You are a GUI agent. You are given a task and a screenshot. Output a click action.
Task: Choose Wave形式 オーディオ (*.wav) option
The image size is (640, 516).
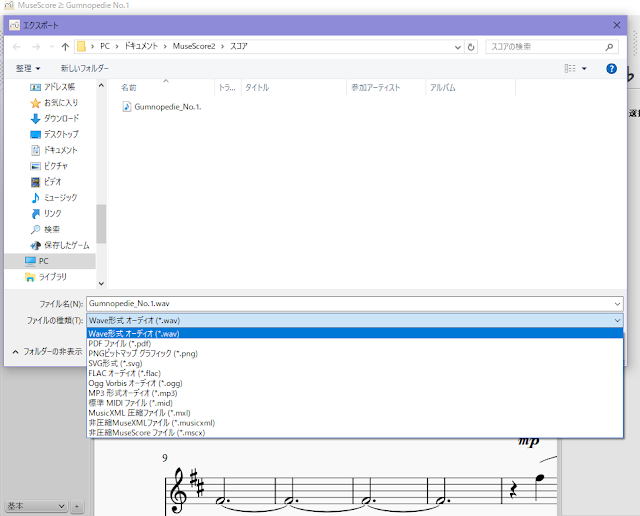point(355,334)
